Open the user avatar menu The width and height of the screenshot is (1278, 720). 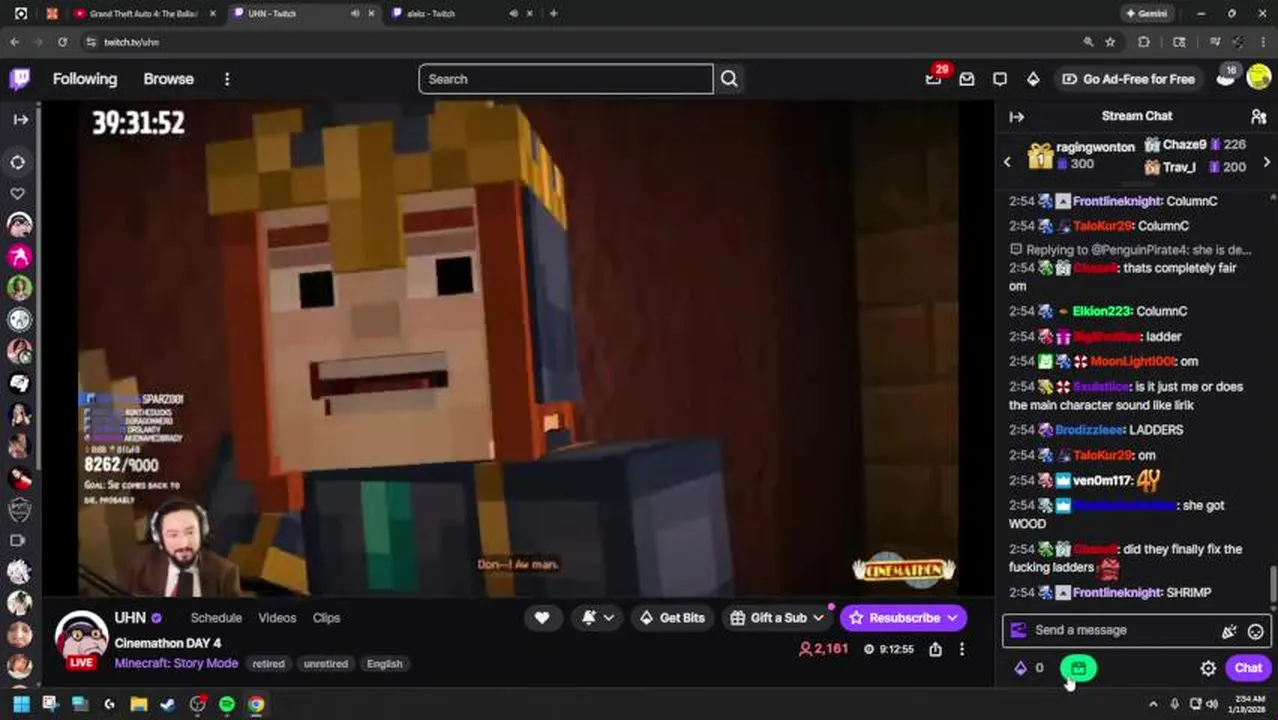click(1259, 79)
